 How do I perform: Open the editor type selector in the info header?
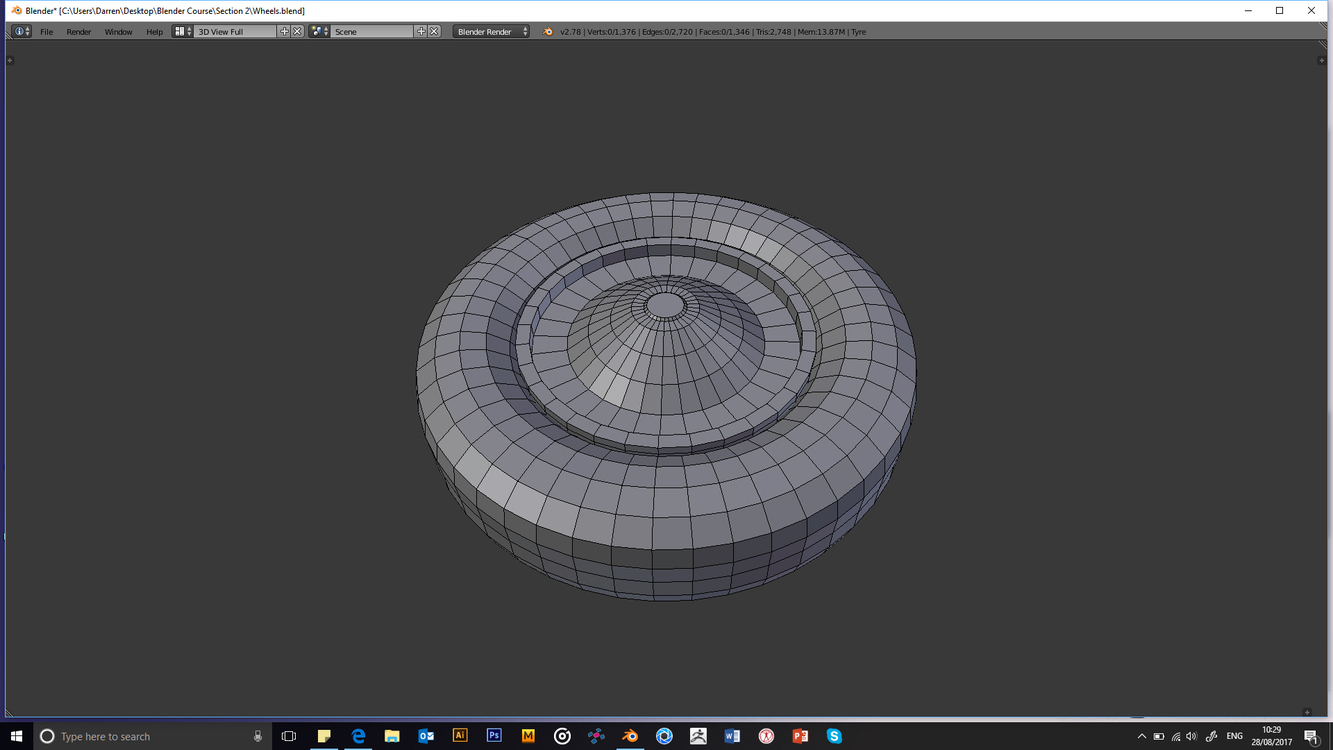pyautogui.click(x=21, y=32)
